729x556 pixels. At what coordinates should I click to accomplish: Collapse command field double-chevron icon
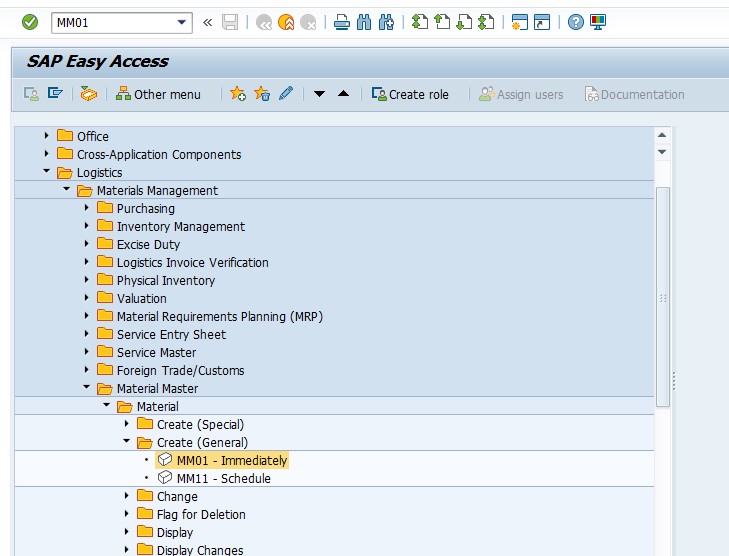(x=207, y=22)
